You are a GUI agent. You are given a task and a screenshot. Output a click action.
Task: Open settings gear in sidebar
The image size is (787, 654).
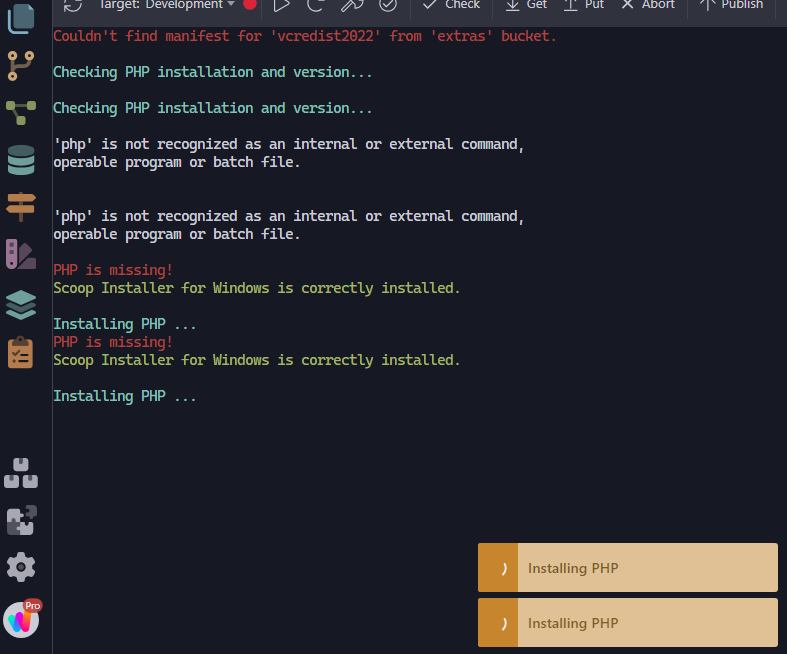coord(21,567)
